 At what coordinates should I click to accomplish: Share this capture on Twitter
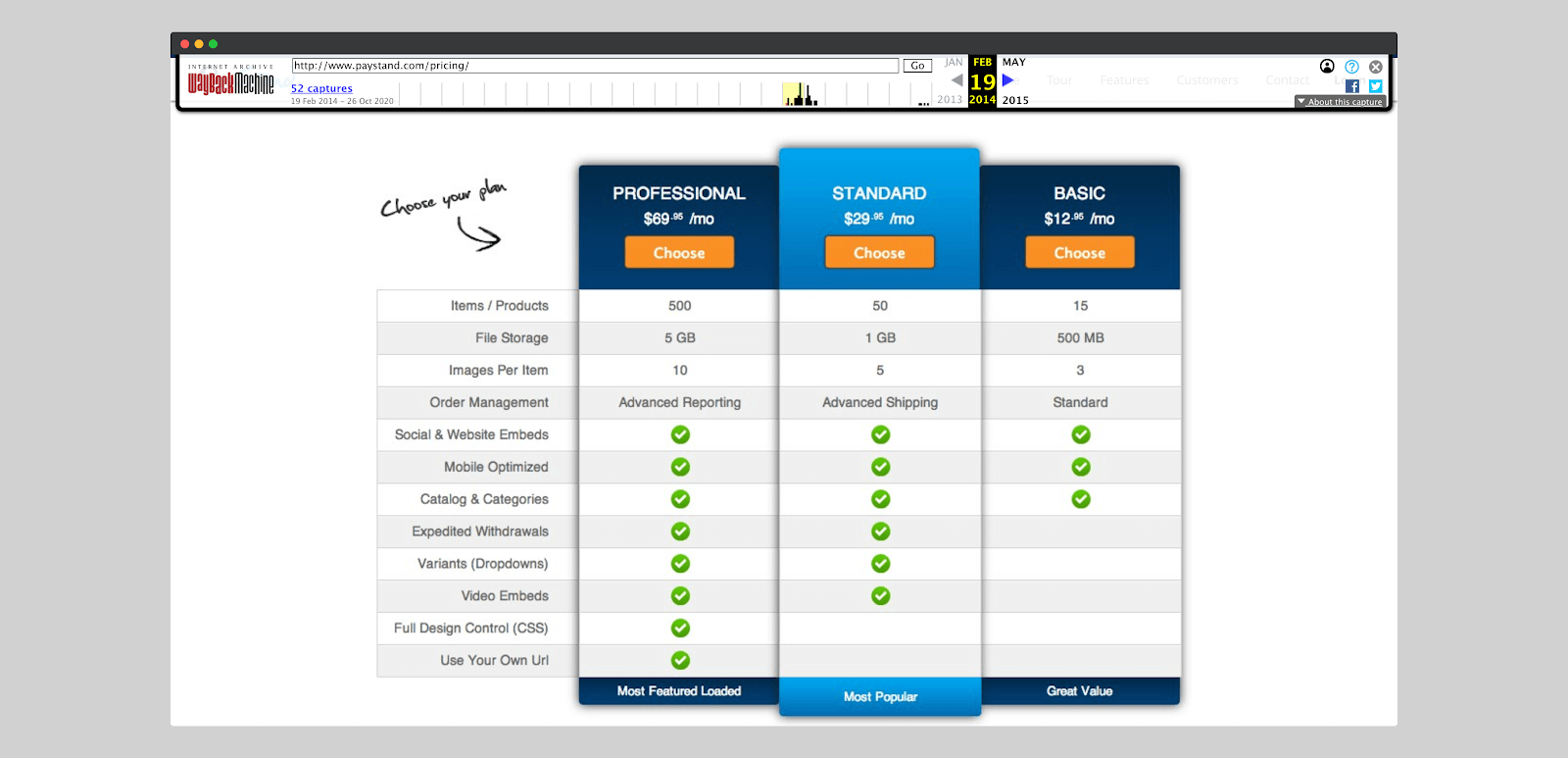pyautogui.click(x=1376, y=86)
